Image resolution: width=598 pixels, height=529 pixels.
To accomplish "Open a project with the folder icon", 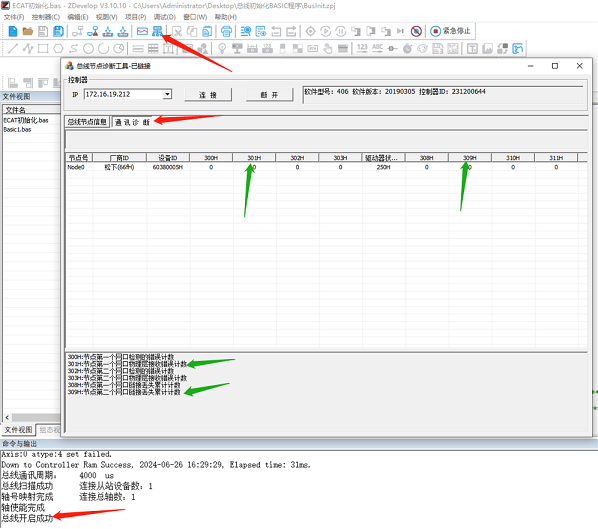I will coord(27,31).
